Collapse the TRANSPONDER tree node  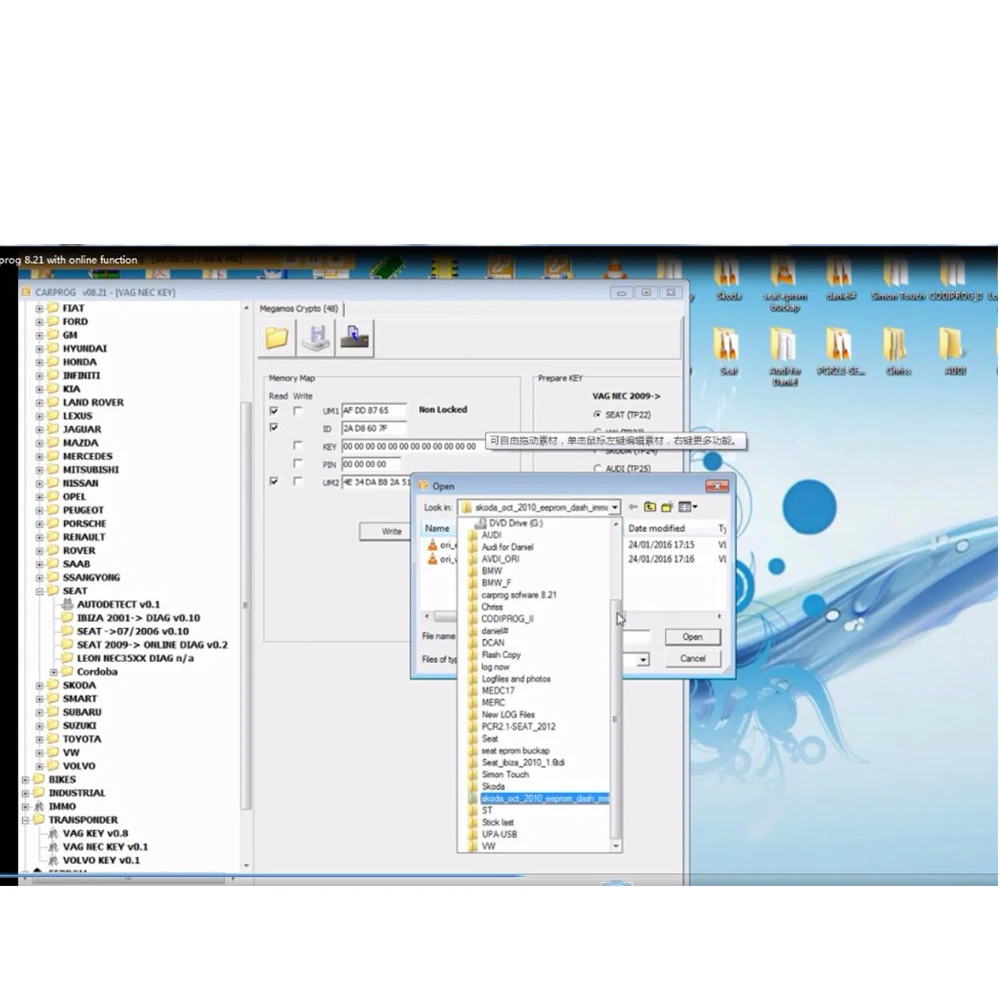pyautogui.click(x=26, y=820)
